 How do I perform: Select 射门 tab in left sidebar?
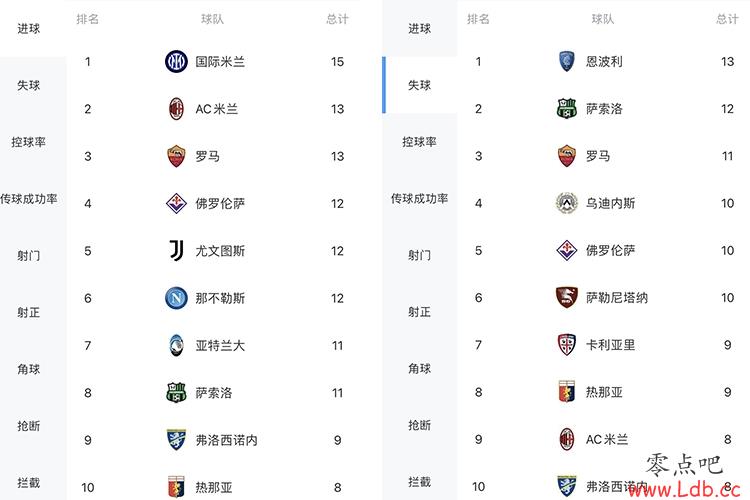coord(29,256)
